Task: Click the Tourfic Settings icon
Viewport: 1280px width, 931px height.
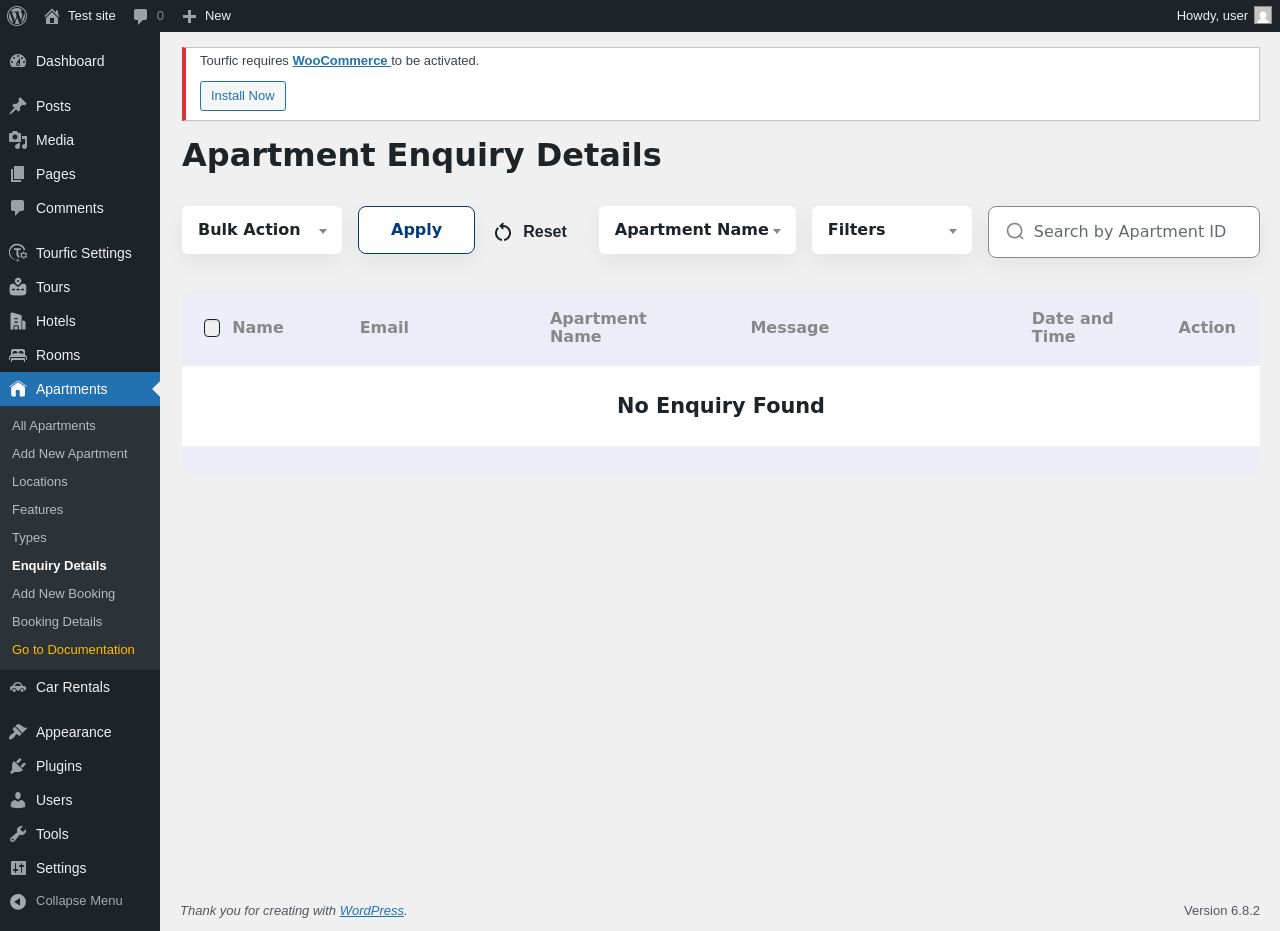Action: (18, 253)
